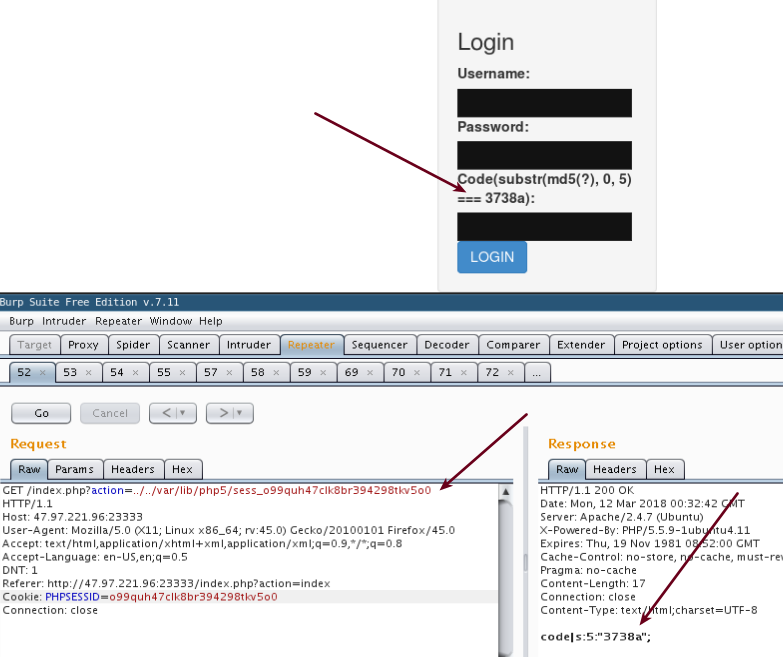Viewport: 783px width, 657px height.
Task: Switch to the Proxy tab
Action: 83,345
